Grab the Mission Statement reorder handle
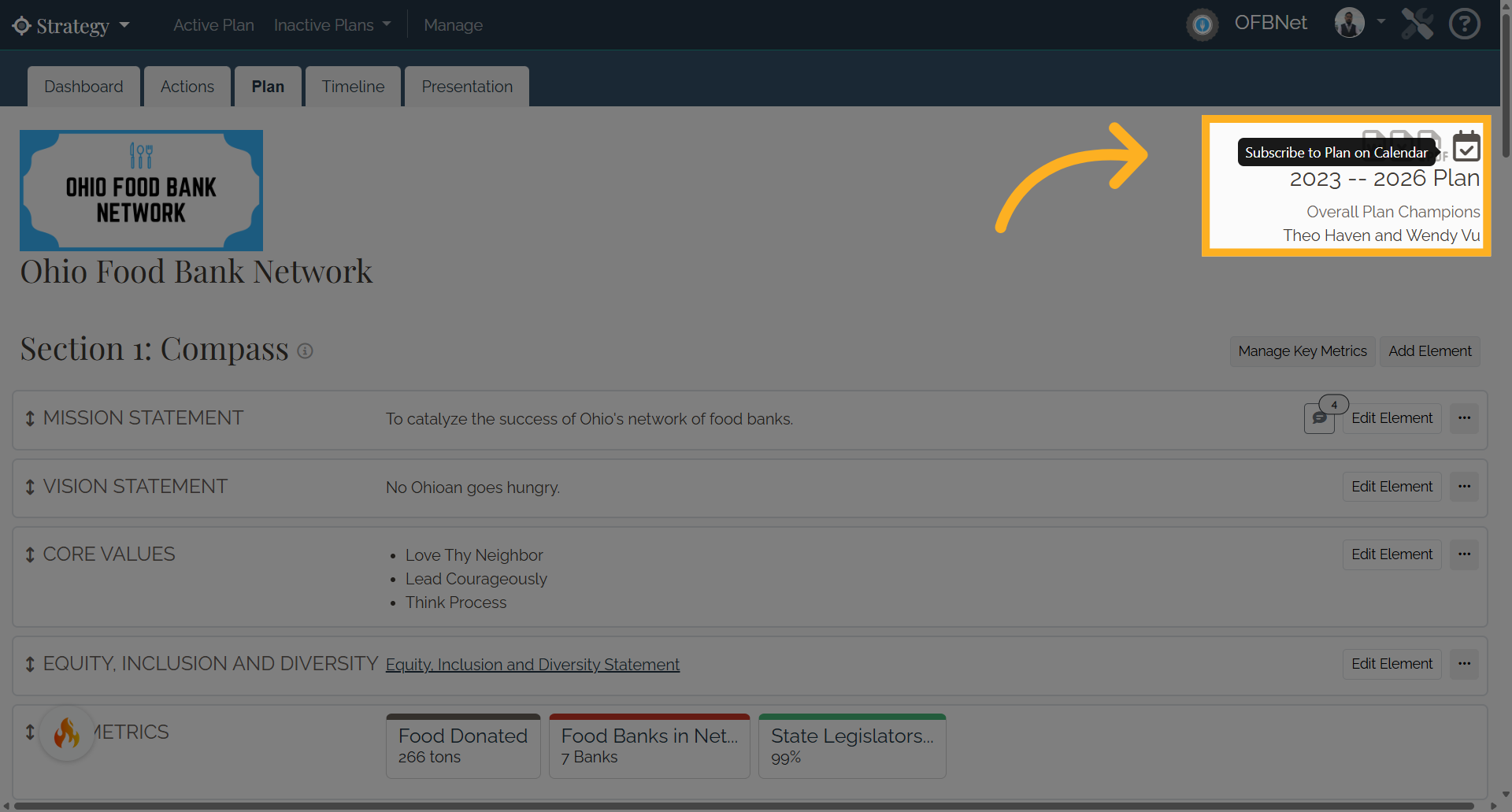The height and width of the screenshot is (812, 1512). [x=30, y=419]
